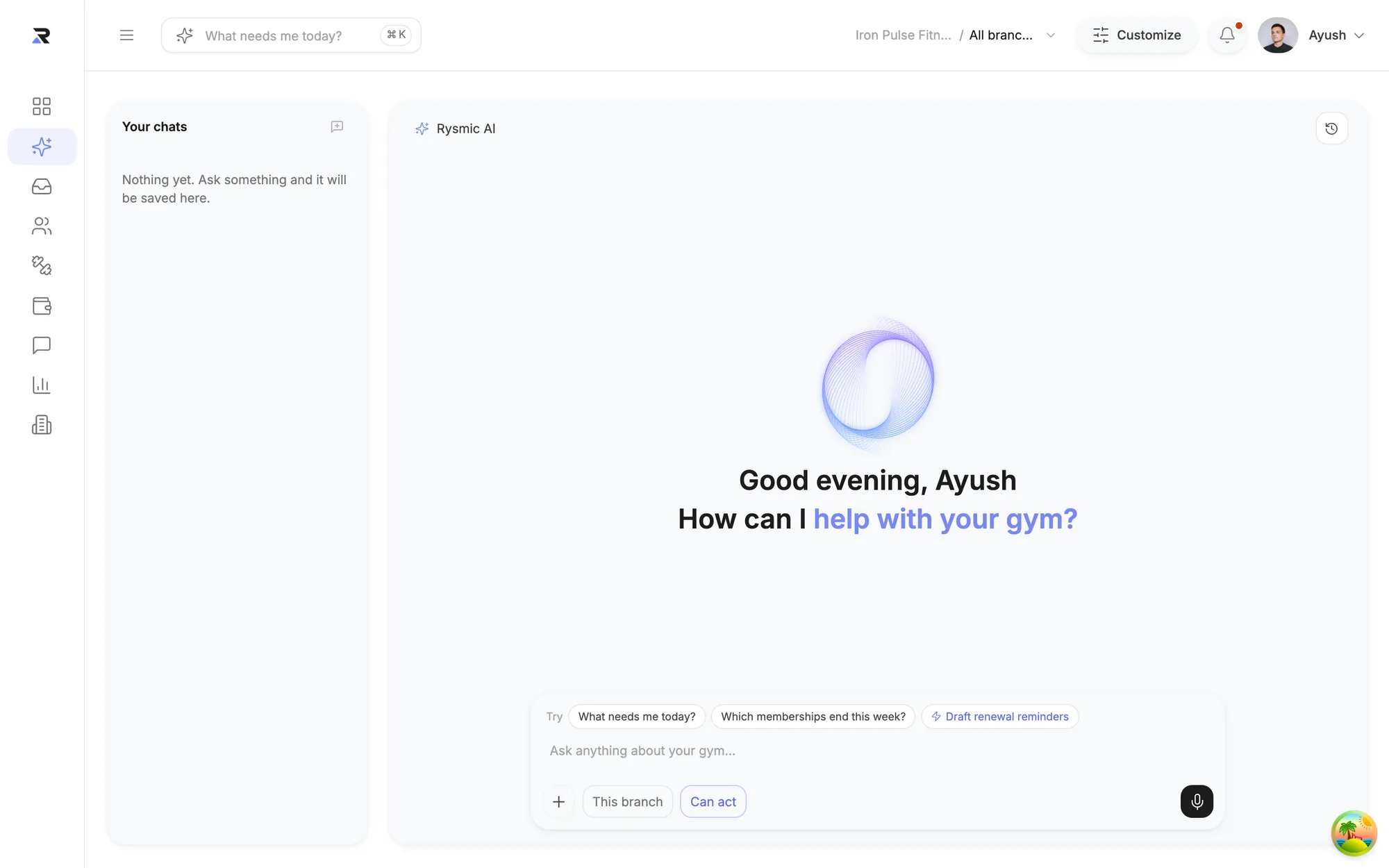
Task: Open the dumbbell workouts icon
Action: pyautogui.click(x=42, y=265)
